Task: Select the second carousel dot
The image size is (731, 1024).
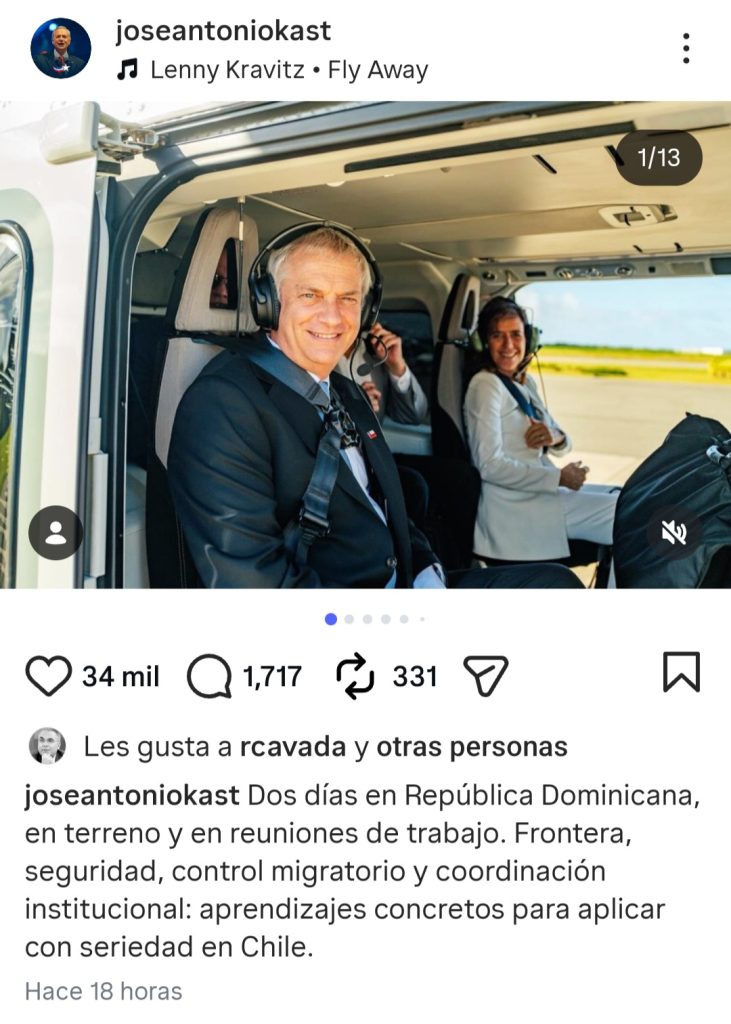Action: pos(349,619)
